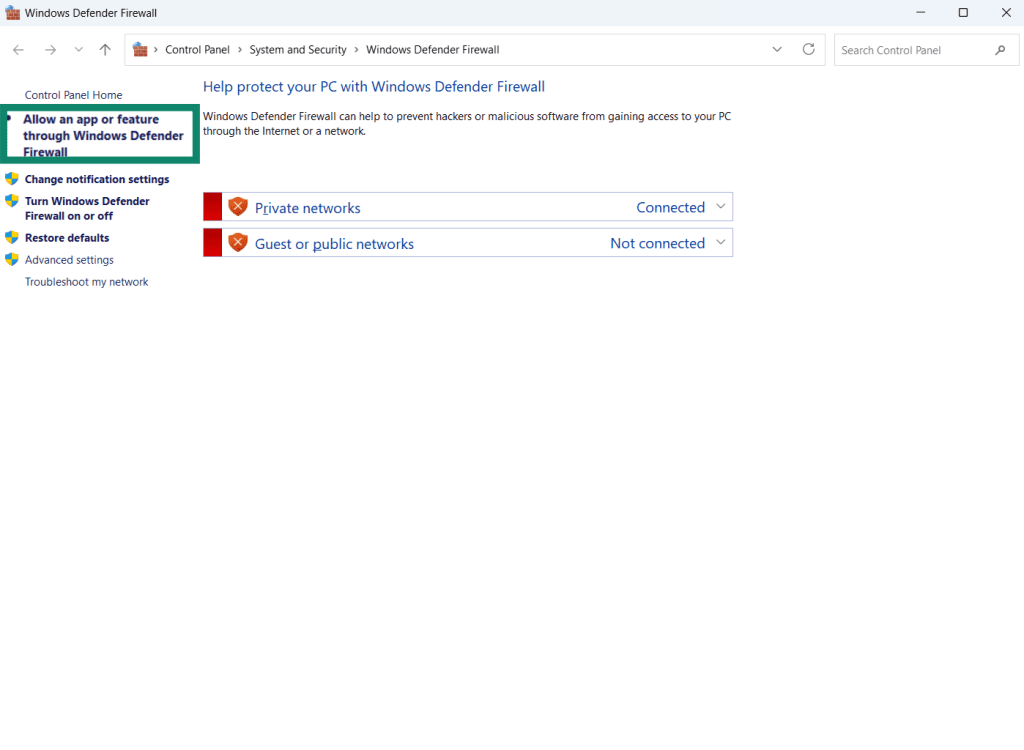1024x750 pixels.
Task: Open Turn Windows Defender Firewall on or off
Action: point(87,208)
